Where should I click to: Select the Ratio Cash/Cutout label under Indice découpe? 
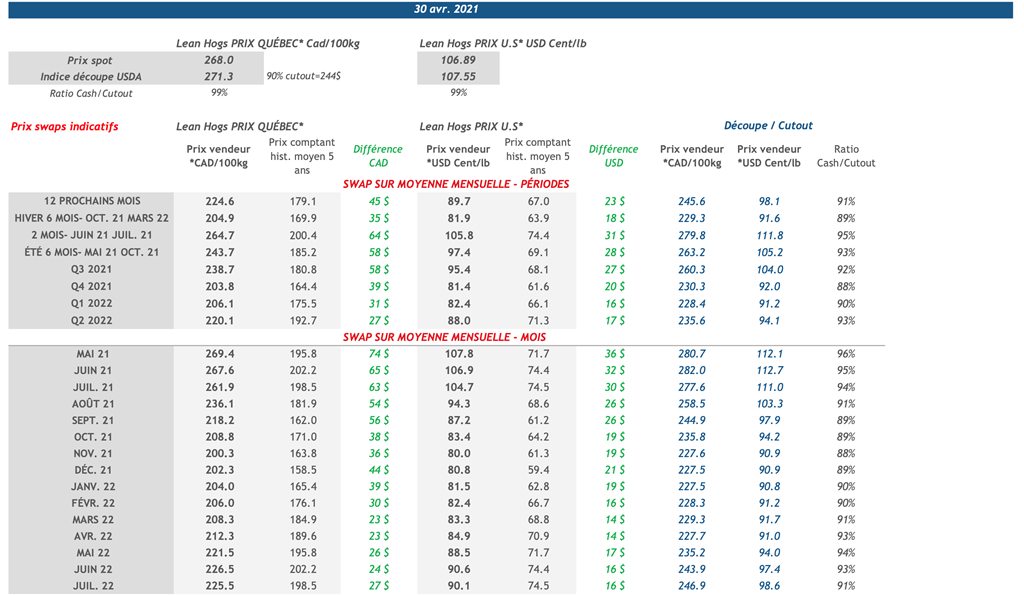click(x=91, y=93)
